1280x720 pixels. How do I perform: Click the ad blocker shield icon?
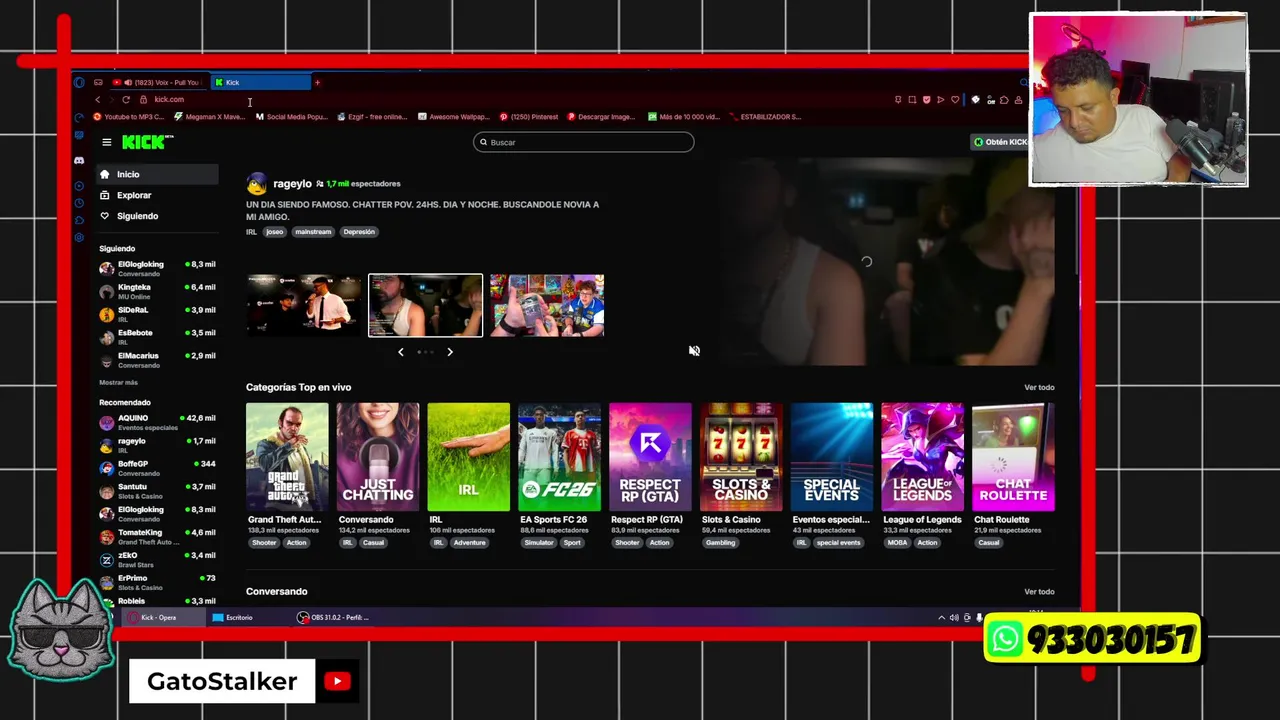click(x=926, y=100)
